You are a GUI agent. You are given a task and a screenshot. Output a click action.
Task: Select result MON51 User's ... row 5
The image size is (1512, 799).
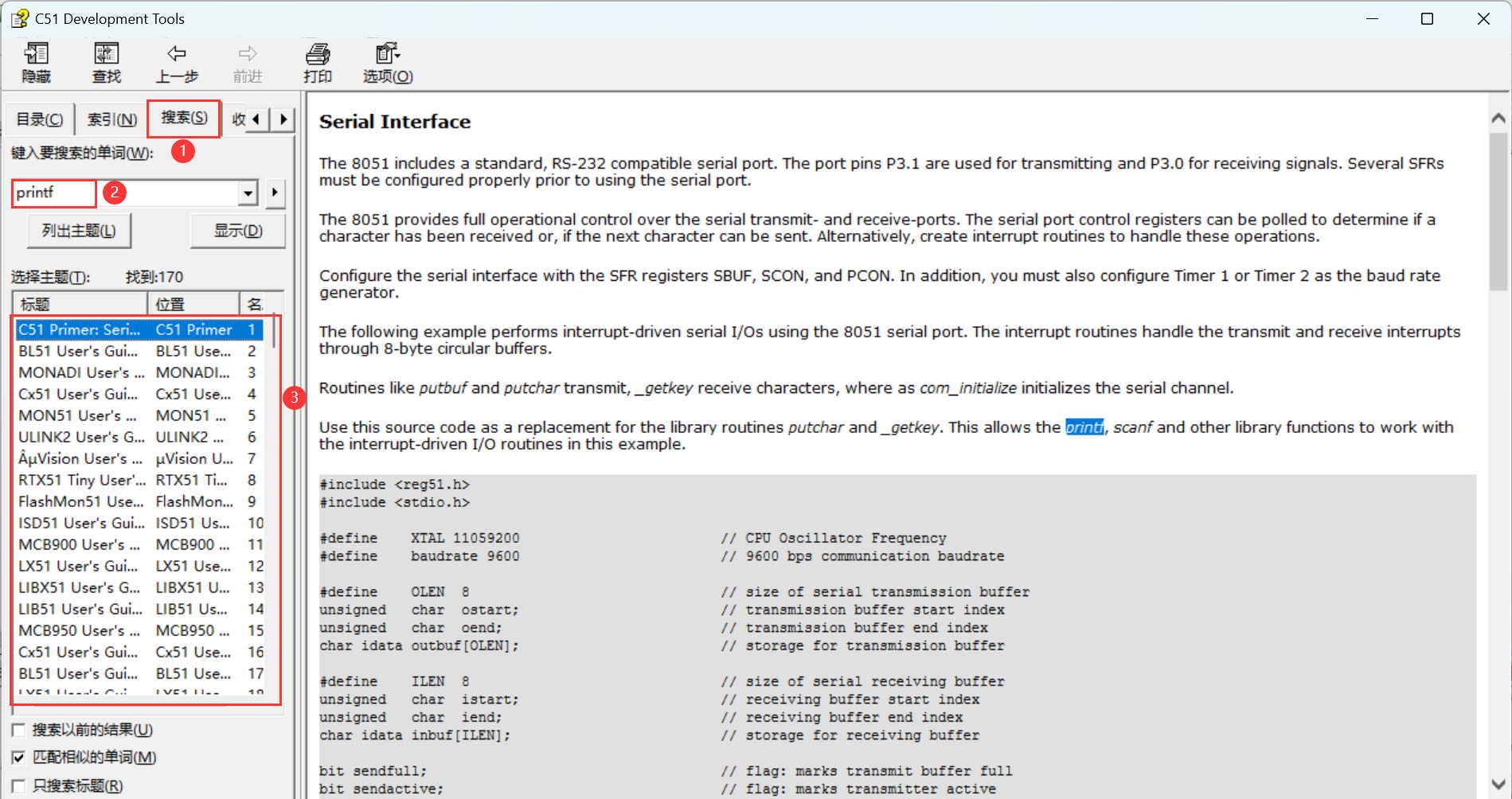[139, 415]
